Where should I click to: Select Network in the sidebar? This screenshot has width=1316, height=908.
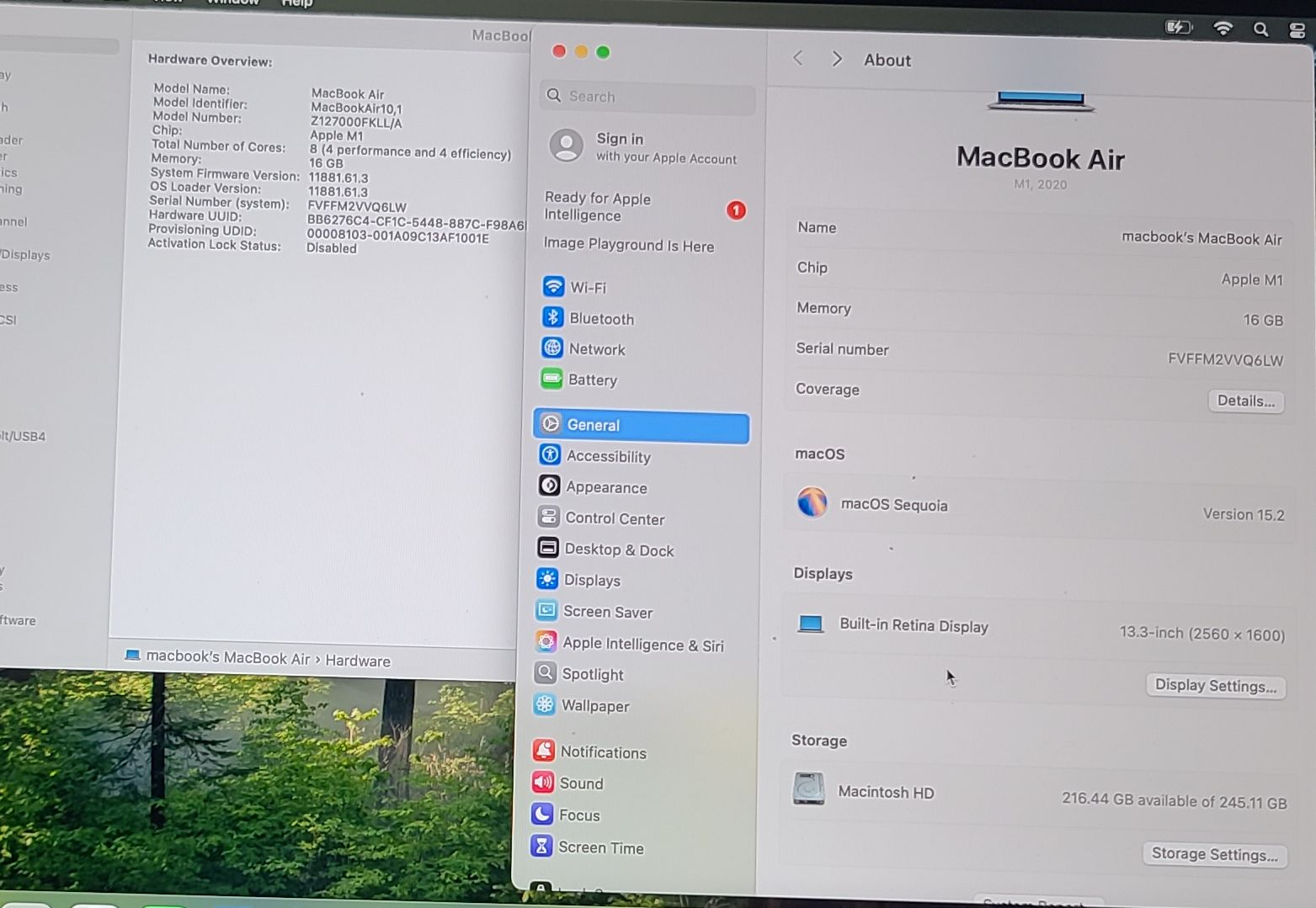tap(596, 349)
